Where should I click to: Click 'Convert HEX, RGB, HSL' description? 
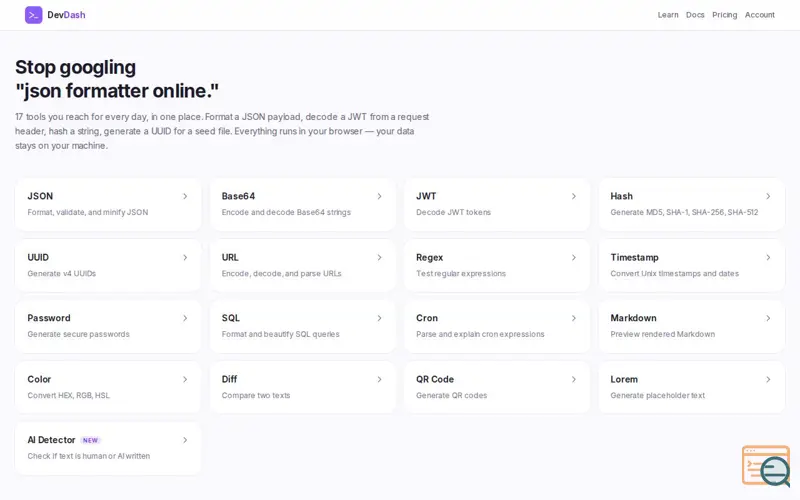(x=69, y=395)
